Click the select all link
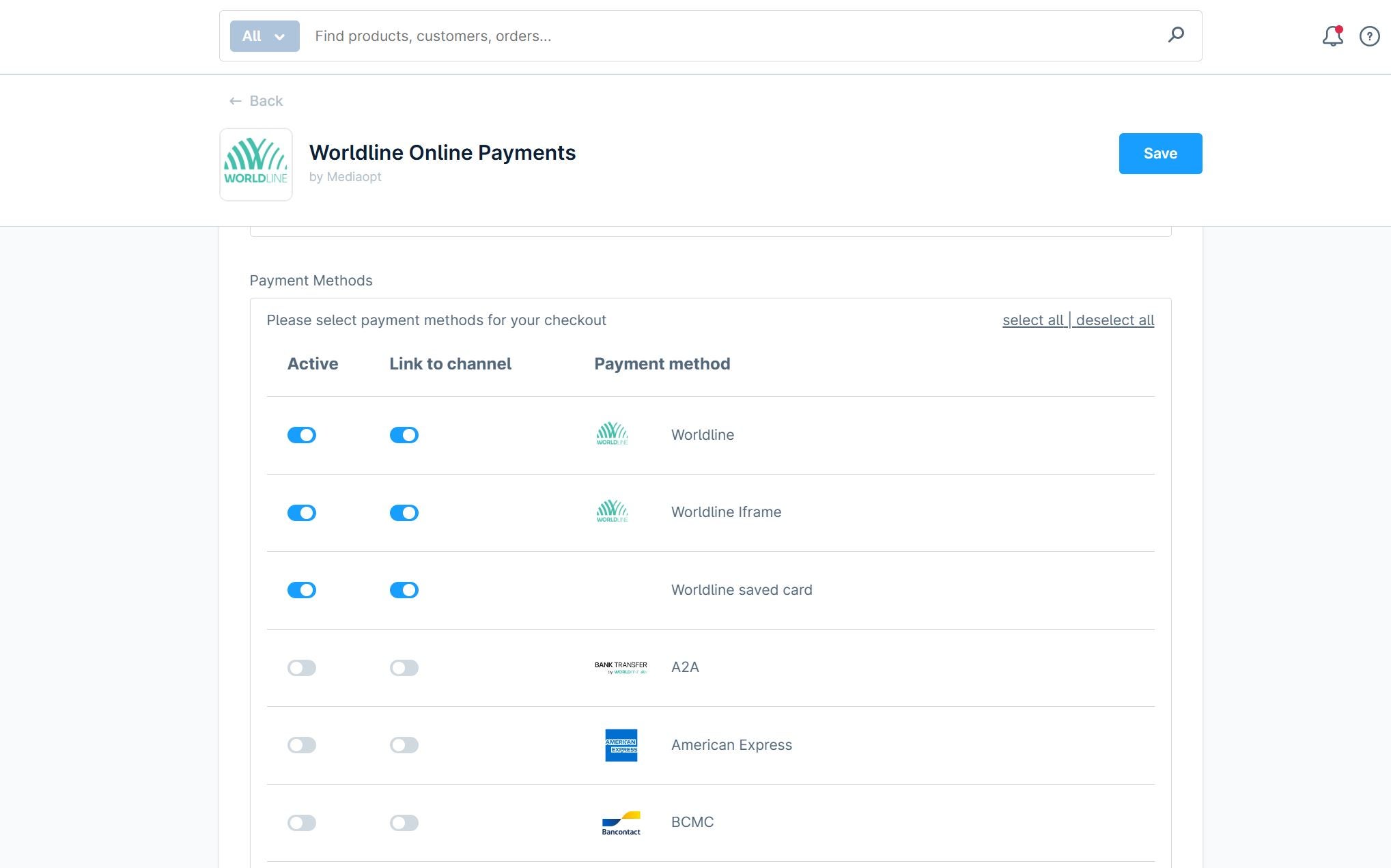Viewport: 1391px width, 868px height. coord(1032,320)
